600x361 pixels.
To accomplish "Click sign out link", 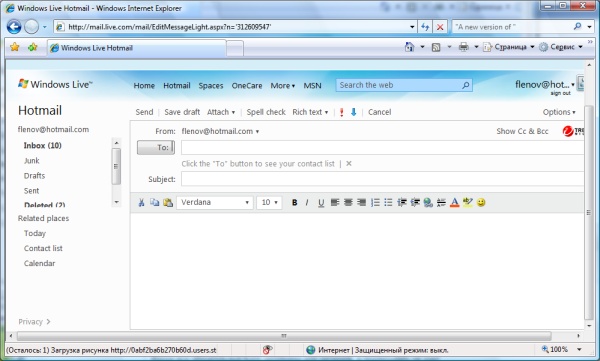I will pos(561,93).
